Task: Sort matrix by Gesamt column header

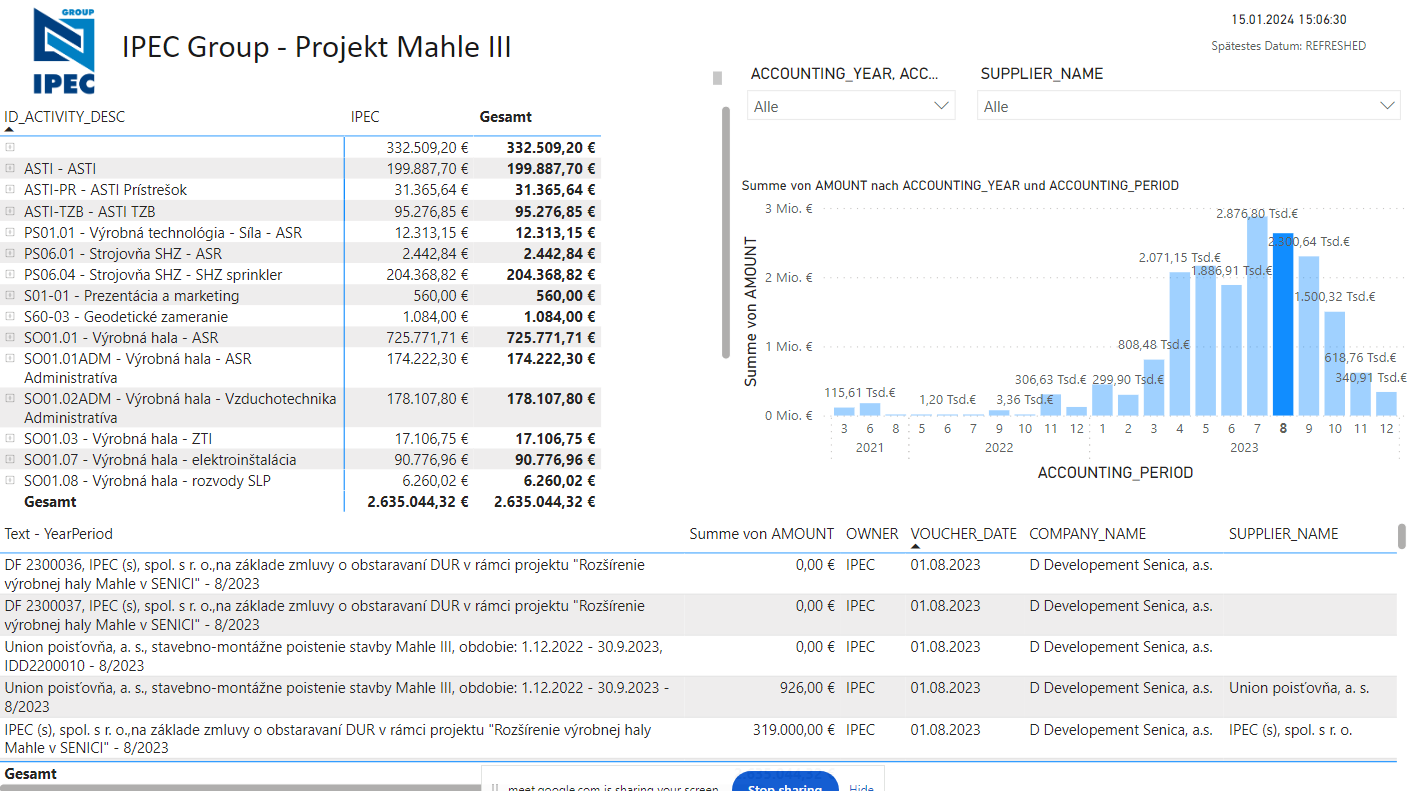Action: pos(506,117)
